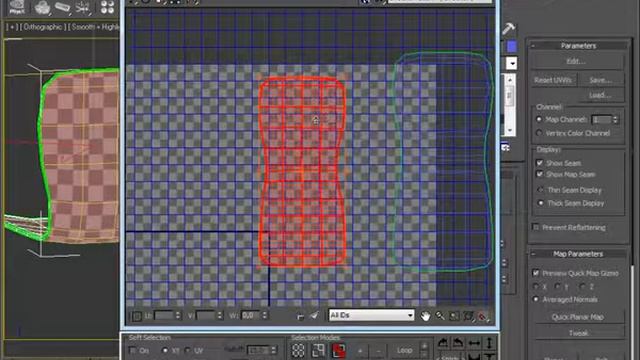Toggle the Show Map Seam checkbox
This screenshot has height=360, width=640.
point(540,174)
